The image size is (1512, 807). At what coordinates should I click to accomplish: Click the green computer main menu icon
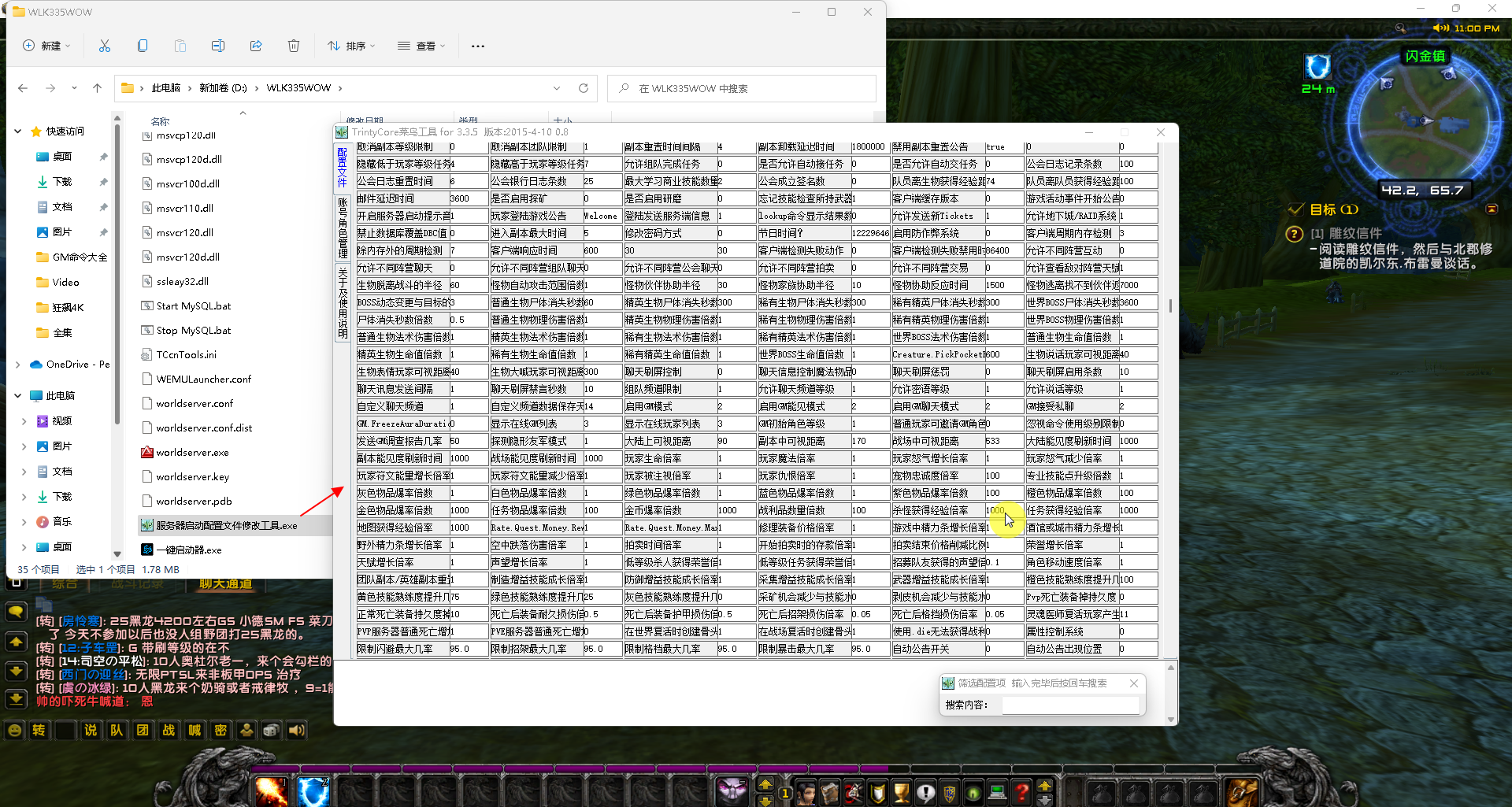998,792
